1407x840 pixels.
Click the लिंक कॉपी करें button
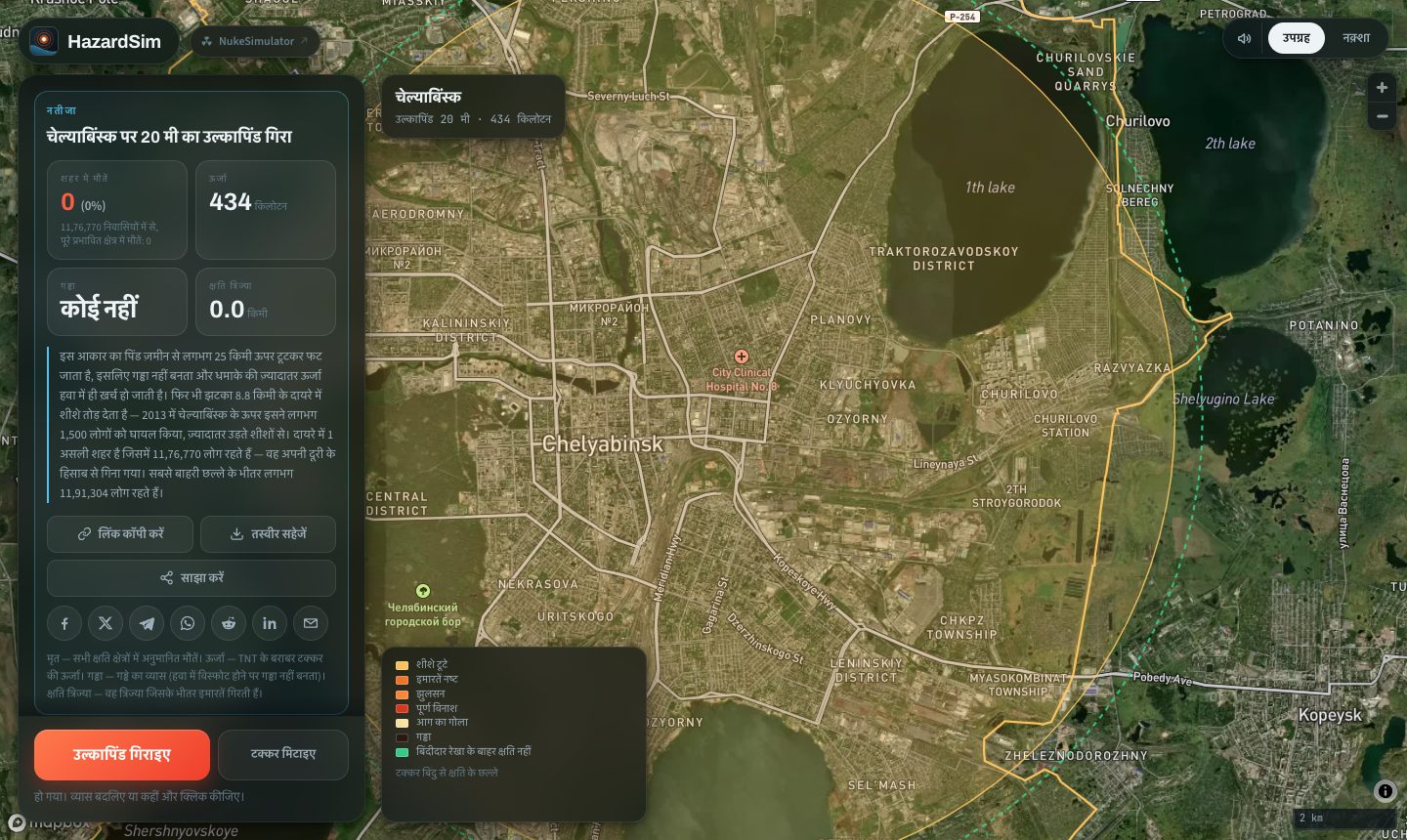pyautogui.click(x=120, y=534)
